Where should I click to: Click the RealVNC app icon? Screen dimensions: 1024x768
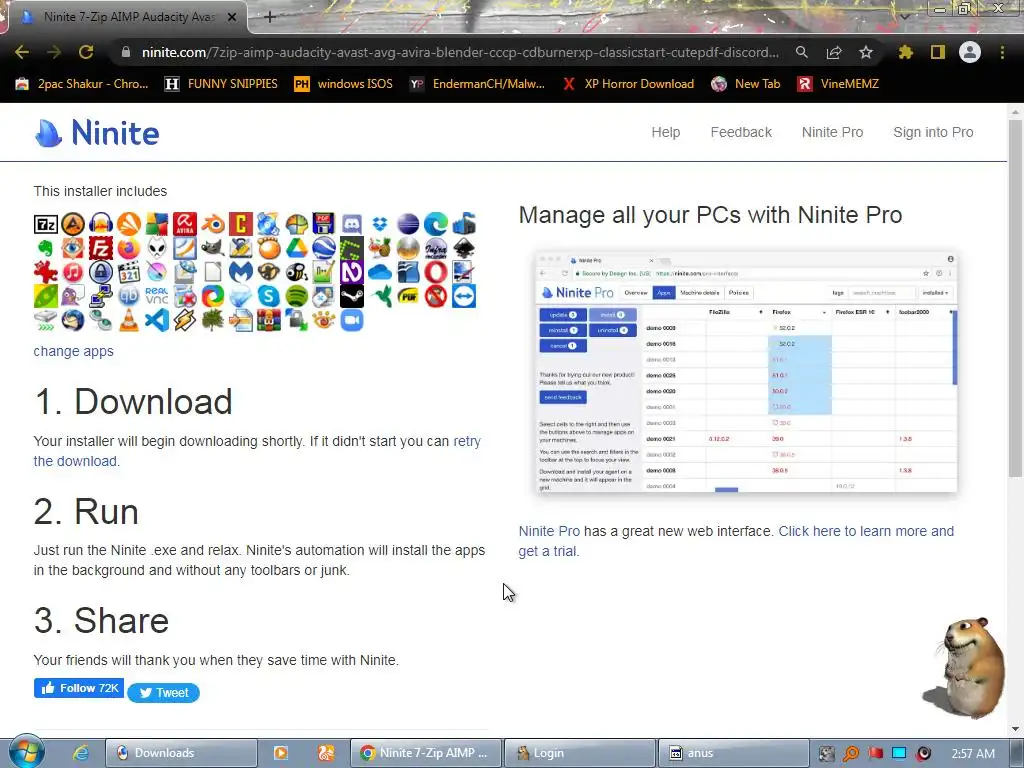pos(157,296)
